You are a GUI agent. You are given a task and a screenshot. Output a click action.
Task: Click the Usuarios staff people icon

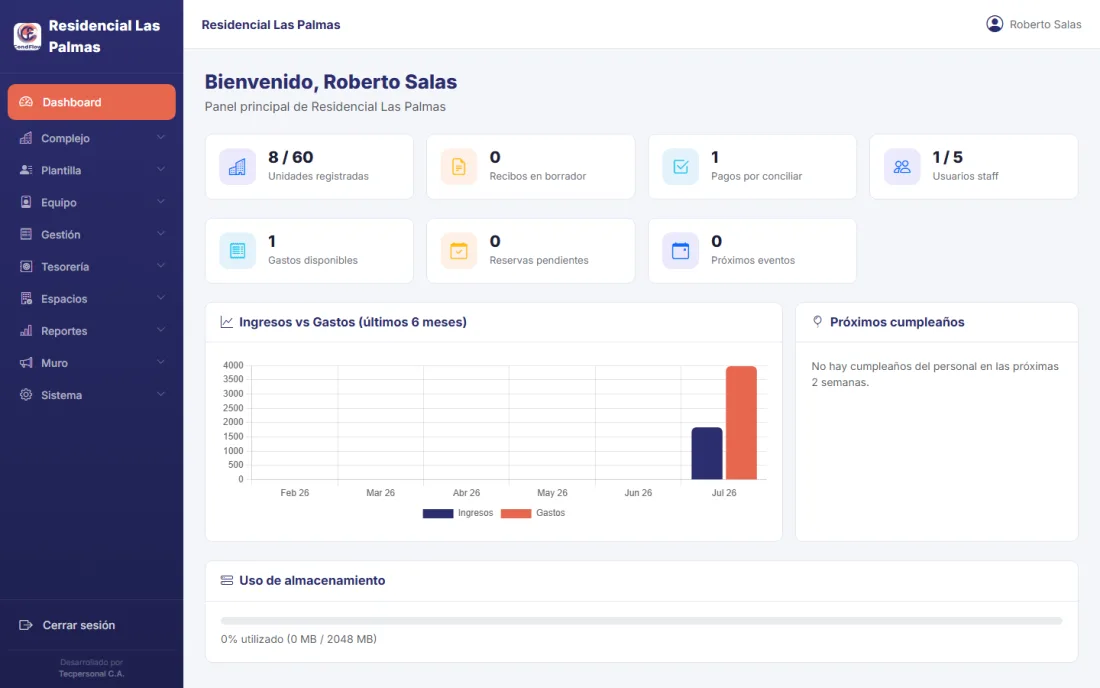(x=902, y=167)
